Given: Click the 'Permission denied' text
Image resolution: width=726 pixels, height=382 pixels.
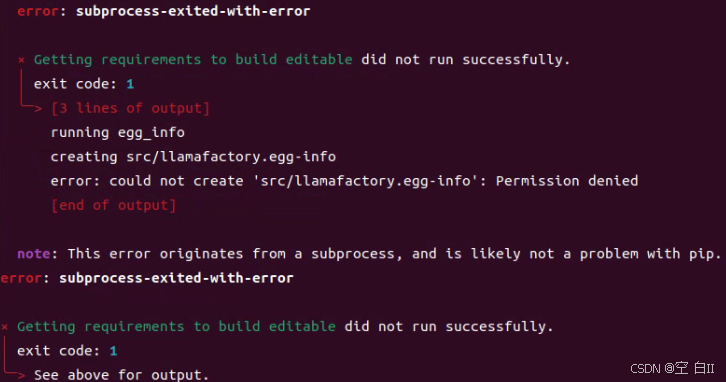Looking at the screenshot, I should (567, 181).
